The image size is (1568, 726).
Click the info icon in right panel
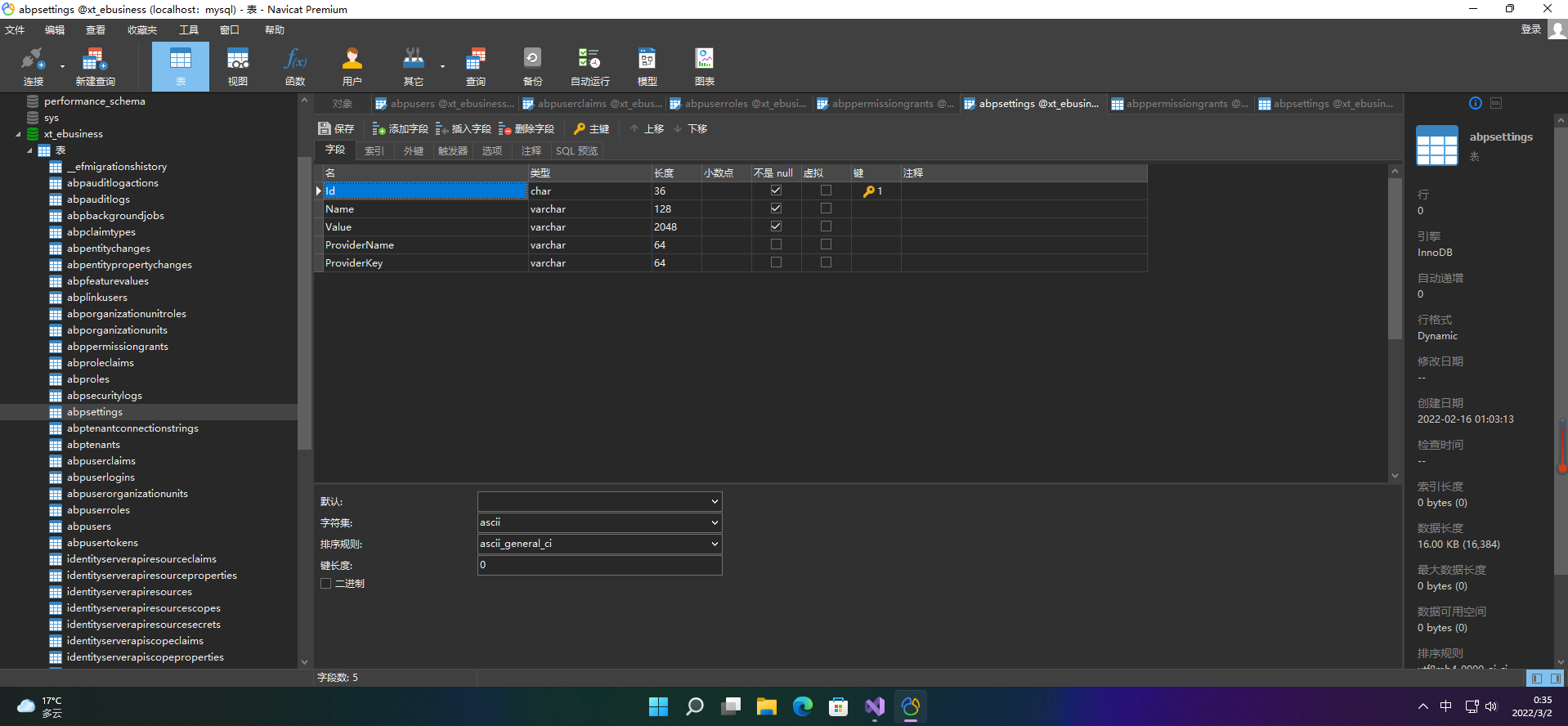1475,103
